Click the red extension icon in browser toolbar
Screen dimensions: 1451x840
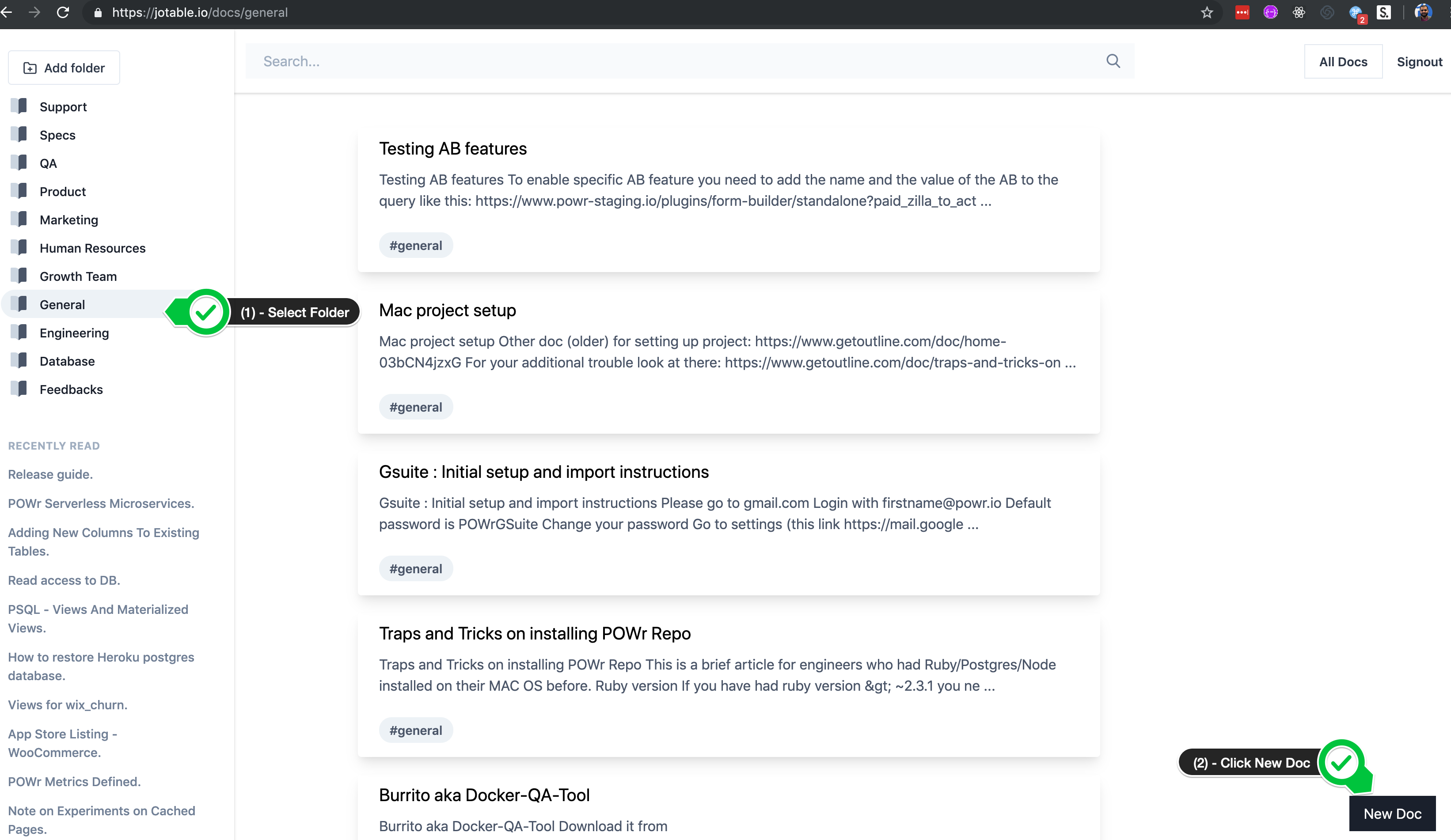pos(1242,13)
